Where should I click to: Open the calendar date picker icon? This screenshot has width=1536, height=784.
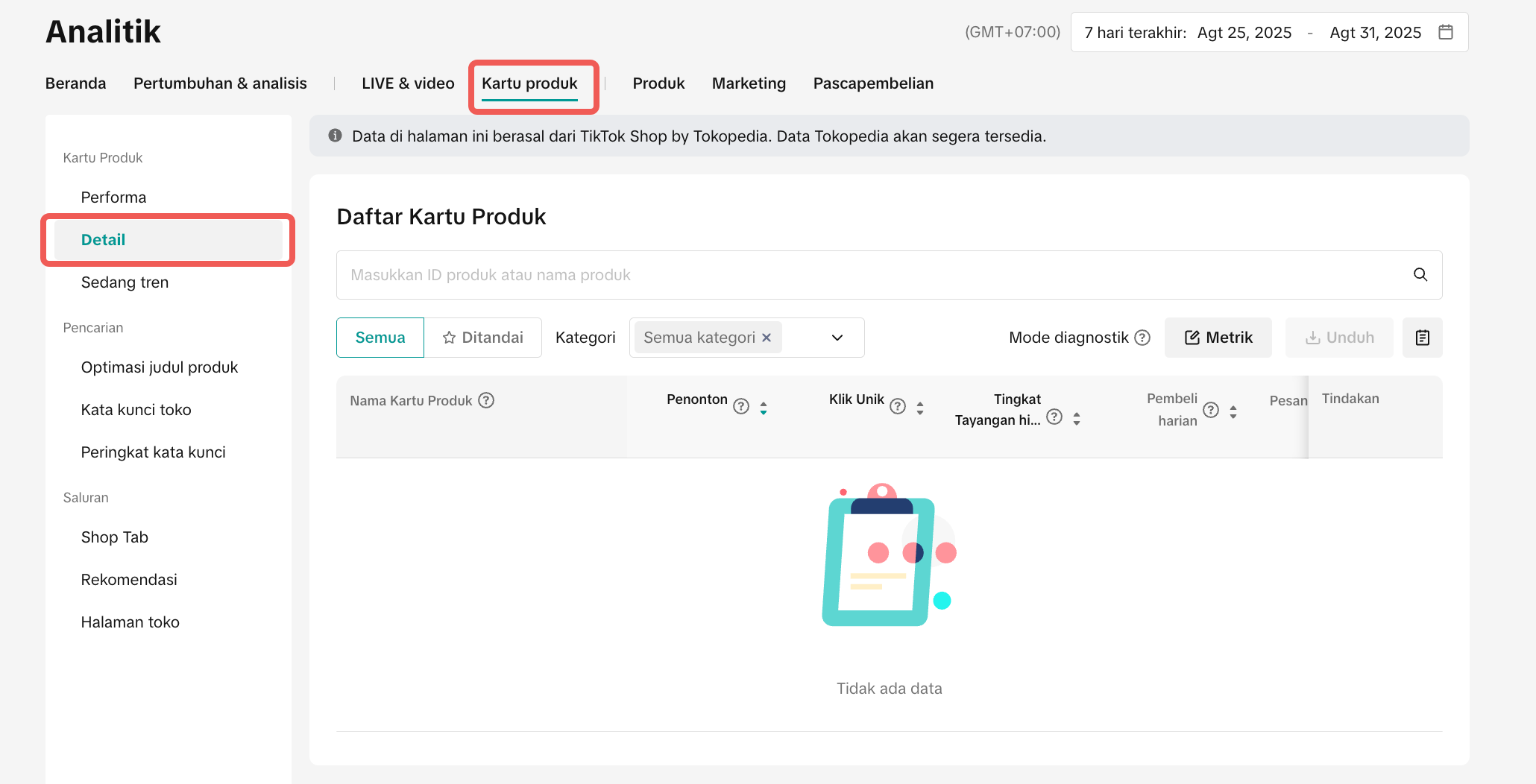click(1445, 32)
